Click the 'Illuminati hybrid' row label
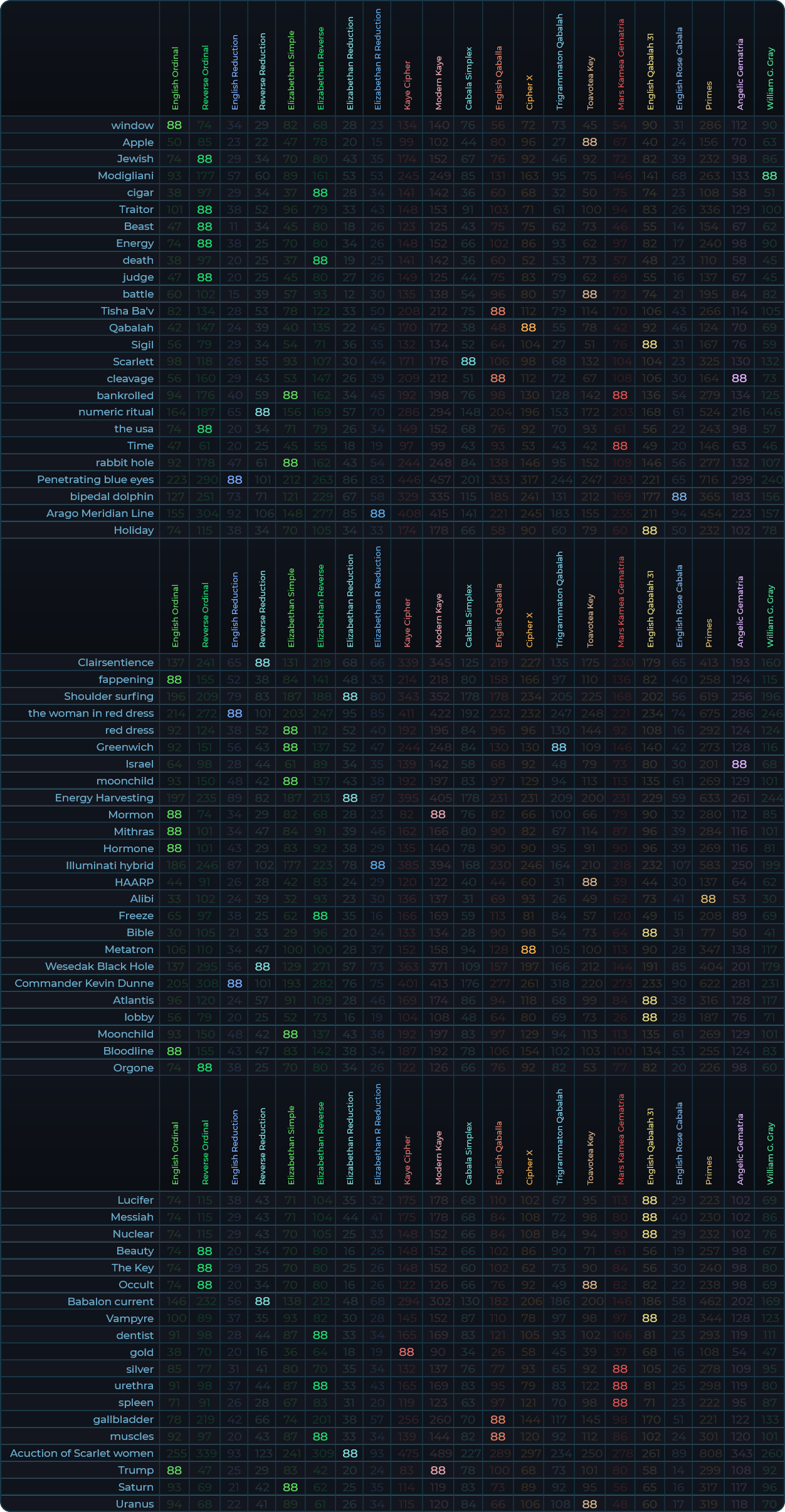785x1512 pixels. [109, 865]
